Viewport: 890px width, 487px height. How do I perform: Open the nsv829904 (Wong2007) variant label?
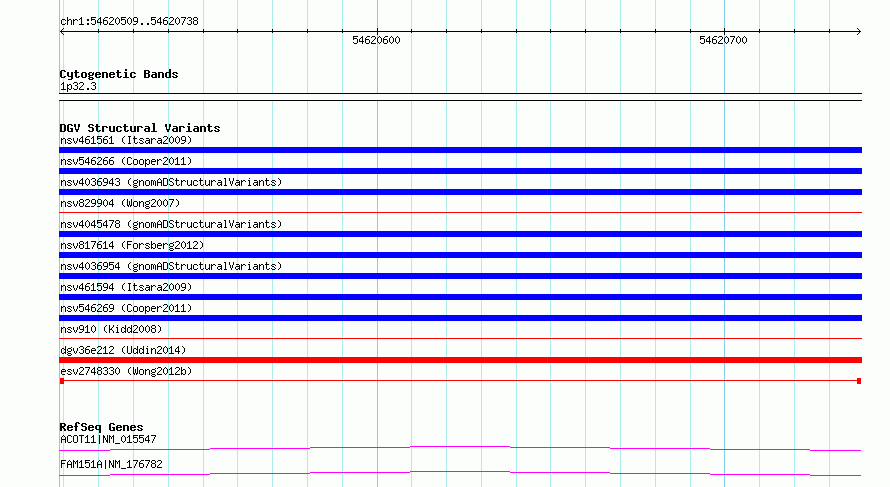click(120, 203)
